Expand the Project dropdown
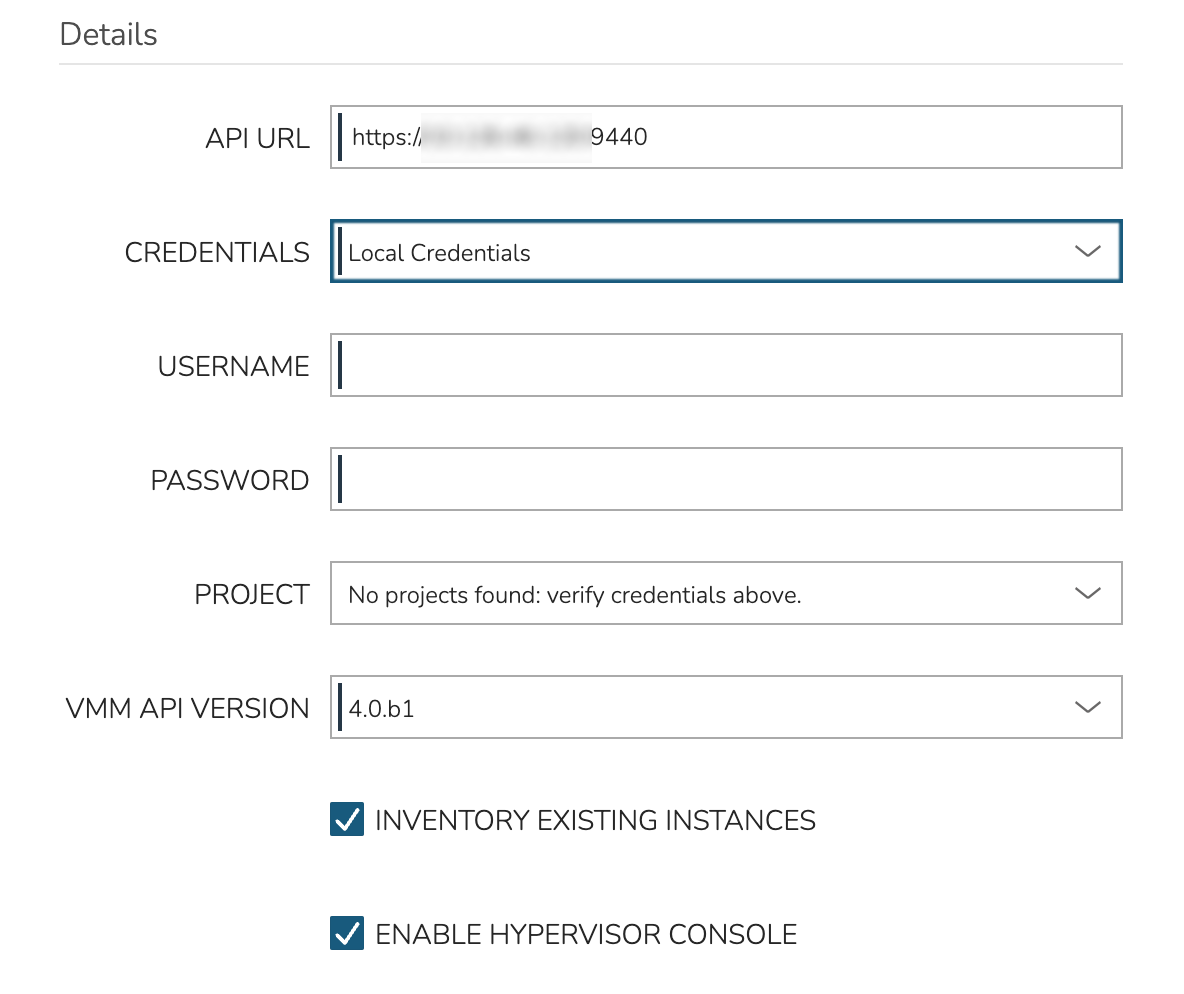The width and height of the screenshot is (1184, 994). click(x=700, y=594)
